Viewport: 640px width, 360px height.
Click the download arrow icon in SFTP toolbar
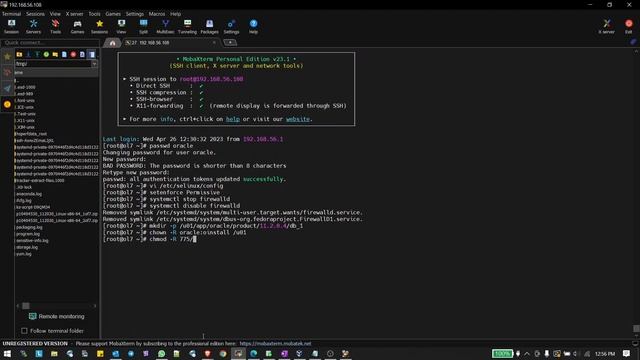tap(28, 54)
